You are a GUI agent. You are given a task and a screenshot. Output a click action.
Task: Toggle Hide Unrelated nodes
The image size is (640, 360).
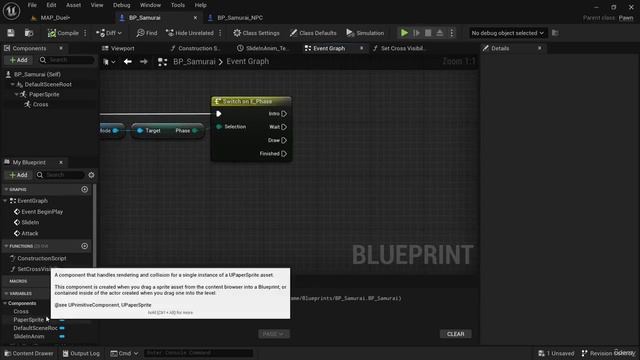coord(189,33)
